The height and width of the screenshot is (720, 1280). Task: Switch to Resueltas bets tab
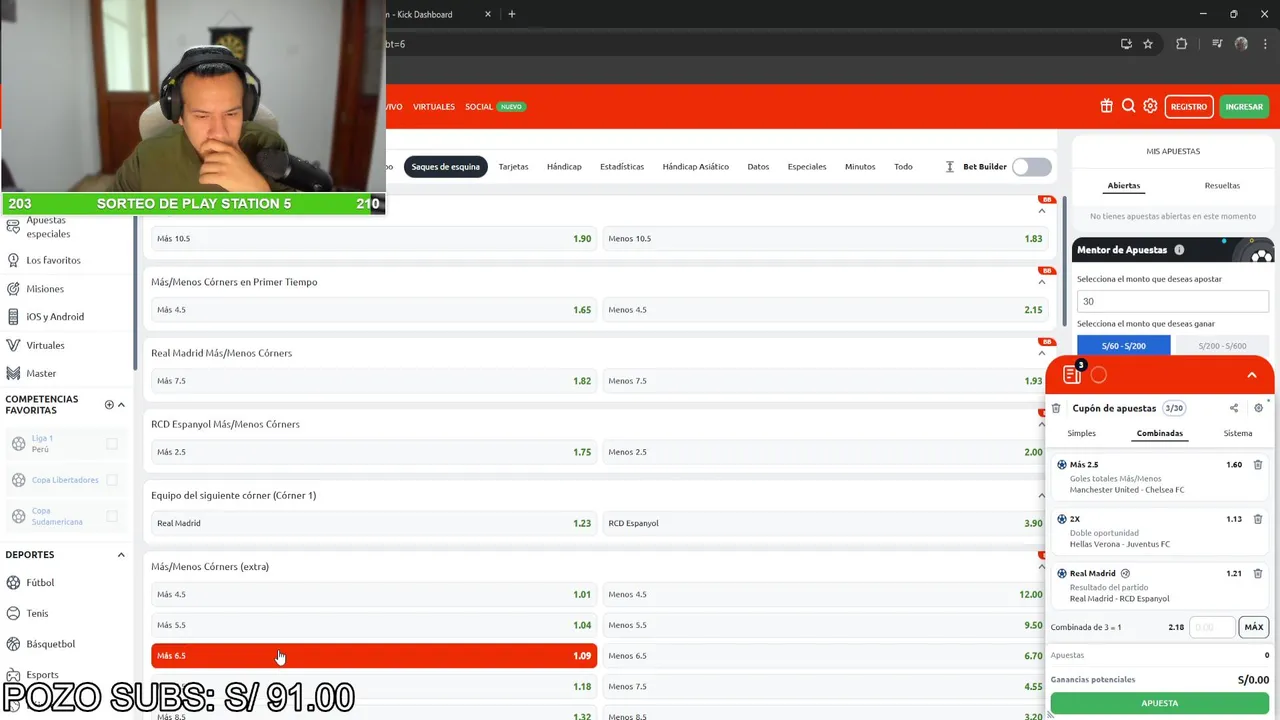1222,185
